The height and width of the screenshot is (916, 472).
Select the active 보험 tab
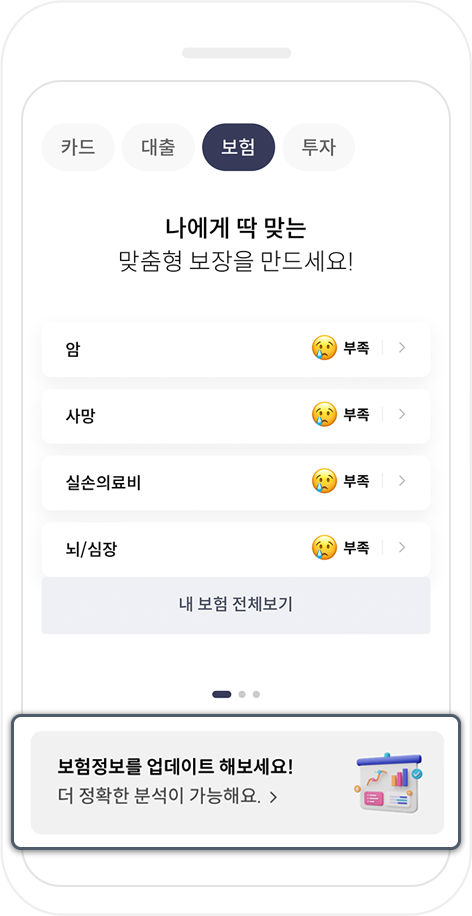238,147
